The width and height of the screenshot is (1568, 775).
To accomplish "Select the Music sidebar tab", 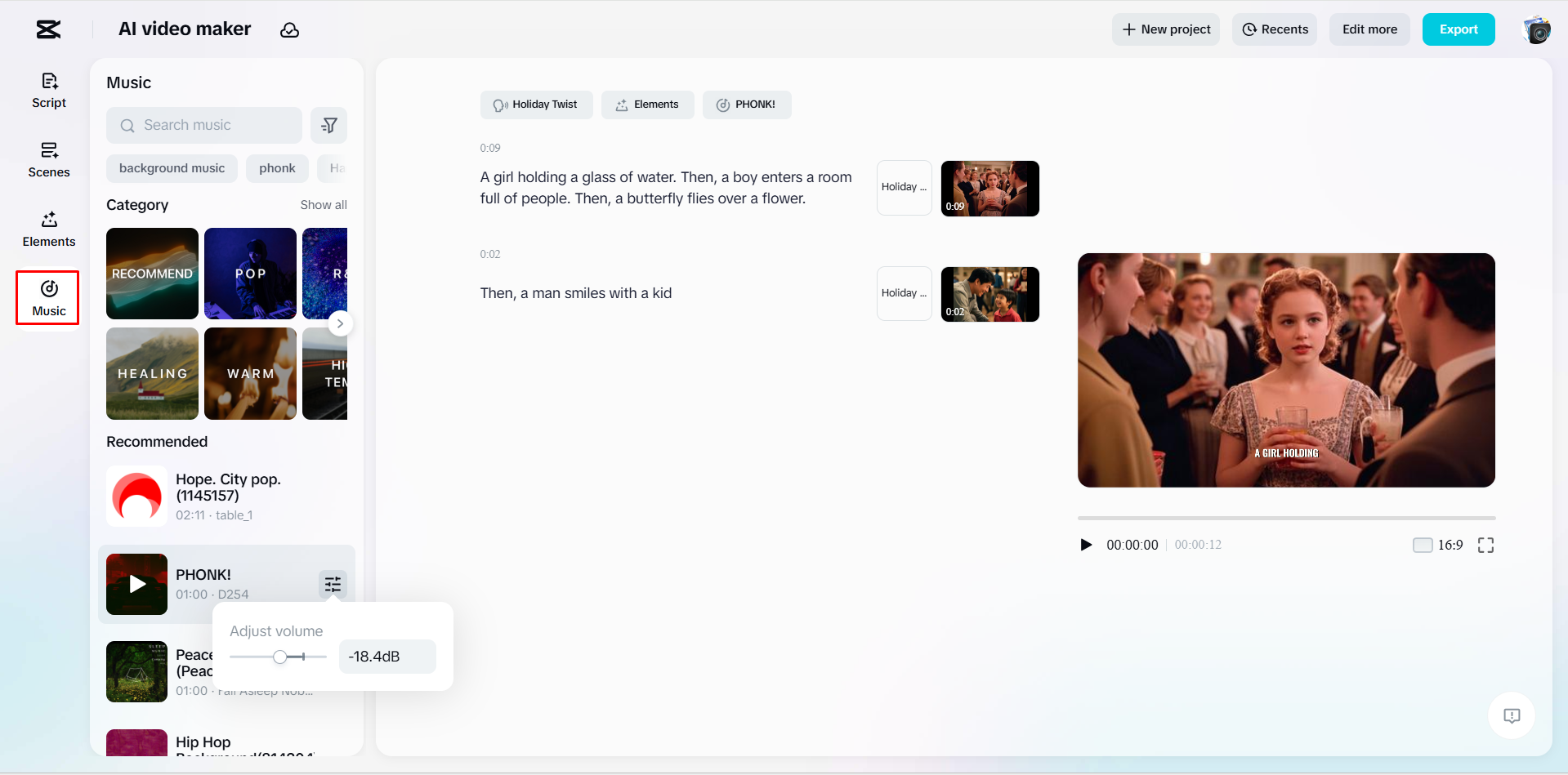I will click(x=48, y=298).
